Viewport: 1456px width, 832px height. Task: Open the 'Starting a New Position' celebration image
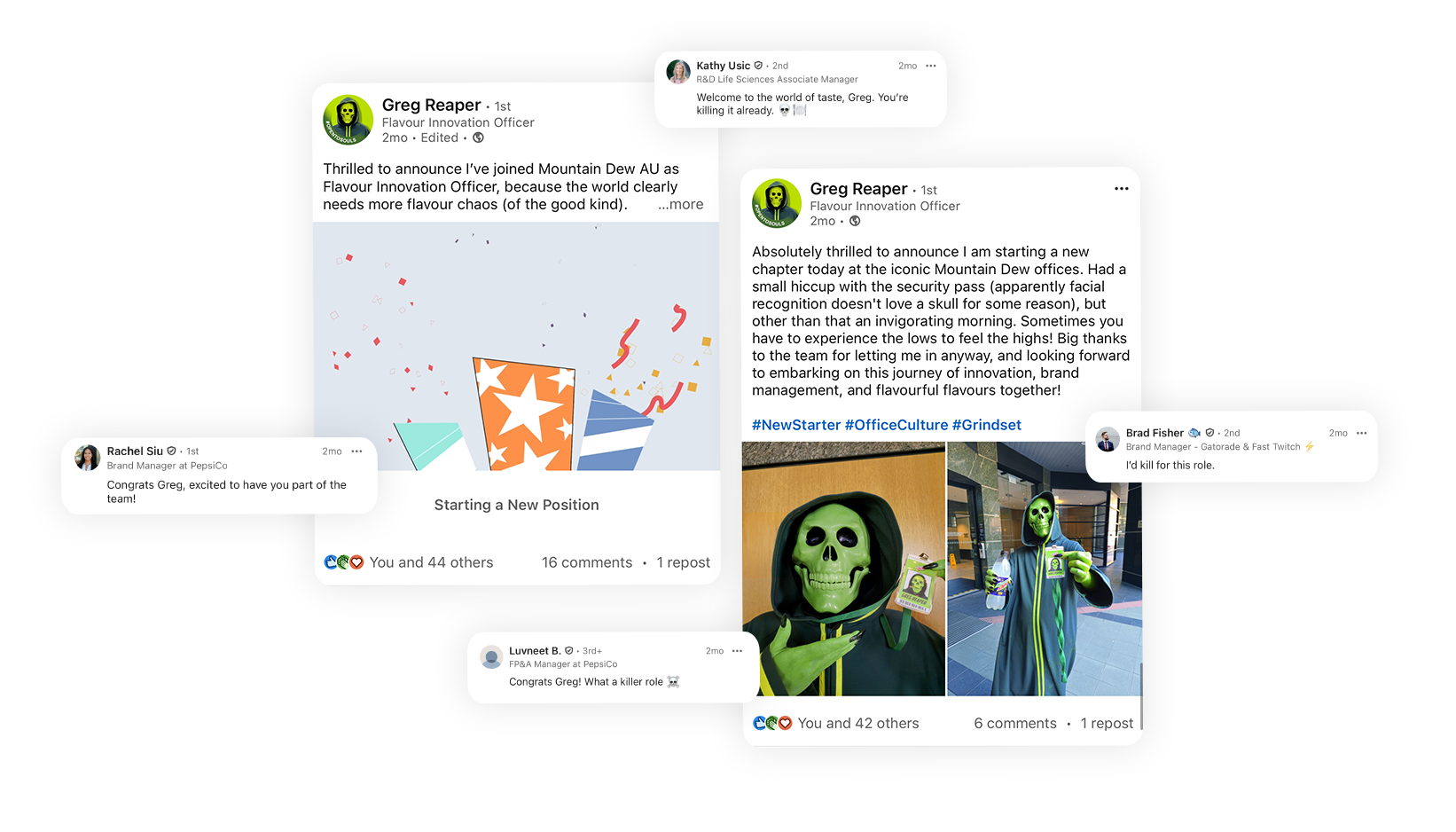pyautogui.click(x=516, y=346)
